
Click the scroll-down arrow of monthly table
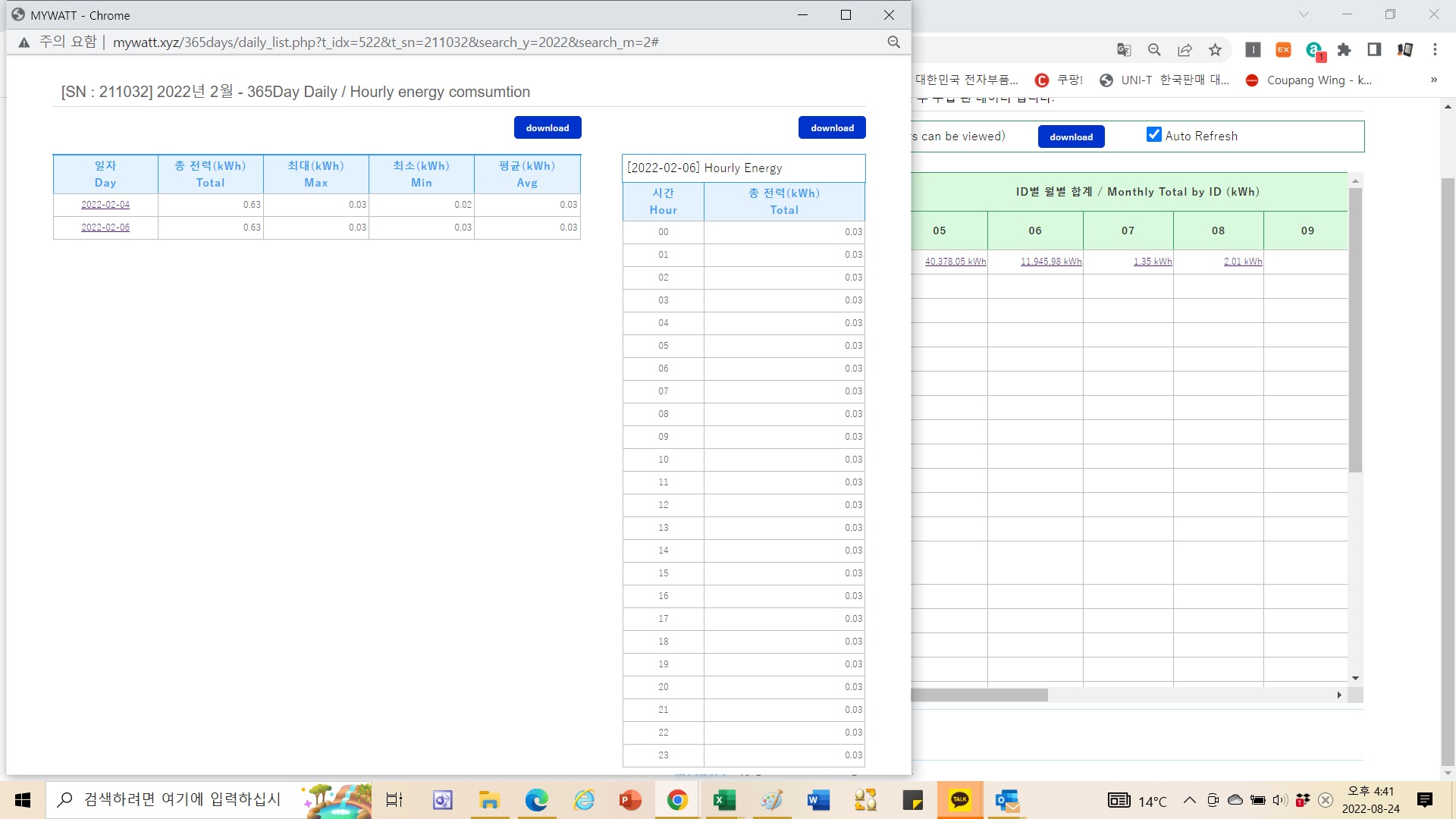coord(1355,678)
